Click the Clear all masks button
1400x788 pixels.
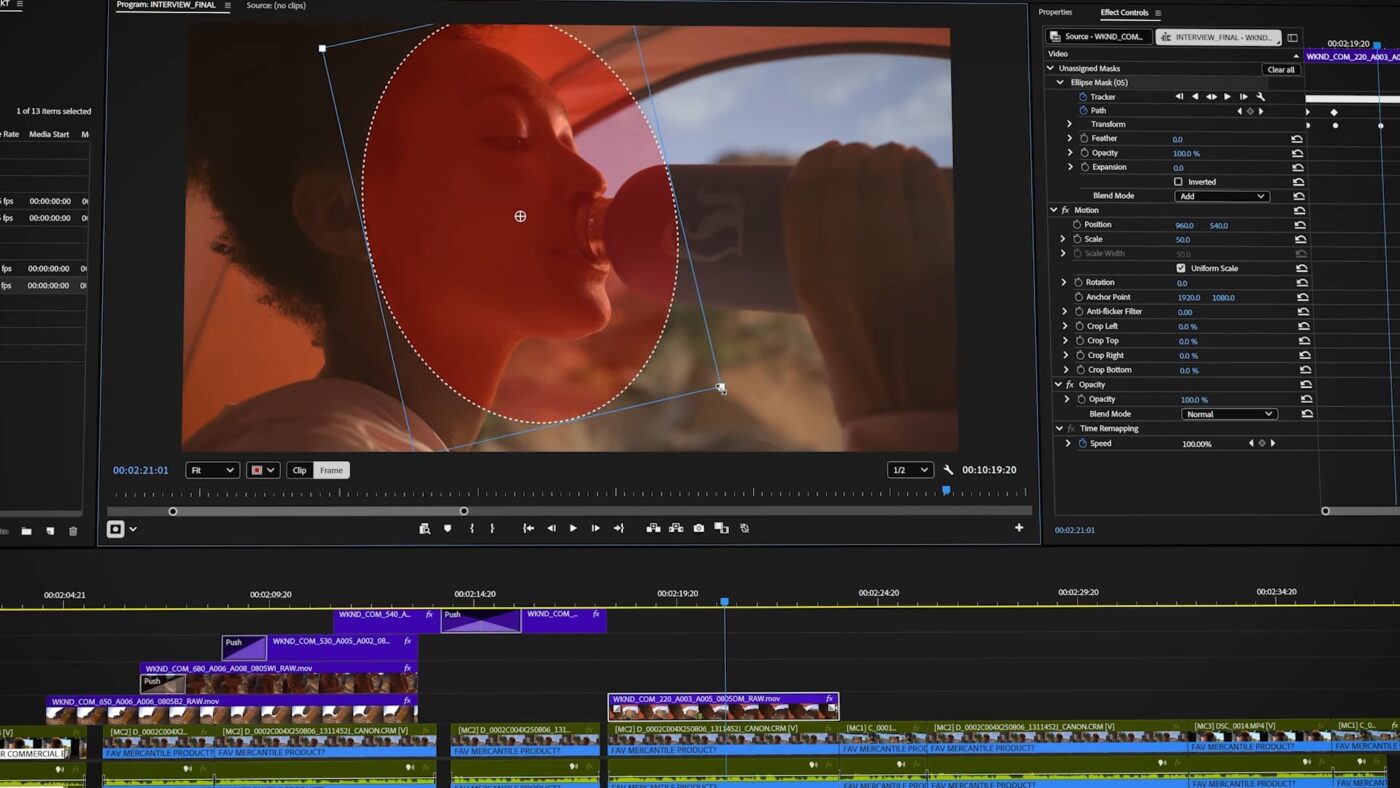[x=1281, y=69]
